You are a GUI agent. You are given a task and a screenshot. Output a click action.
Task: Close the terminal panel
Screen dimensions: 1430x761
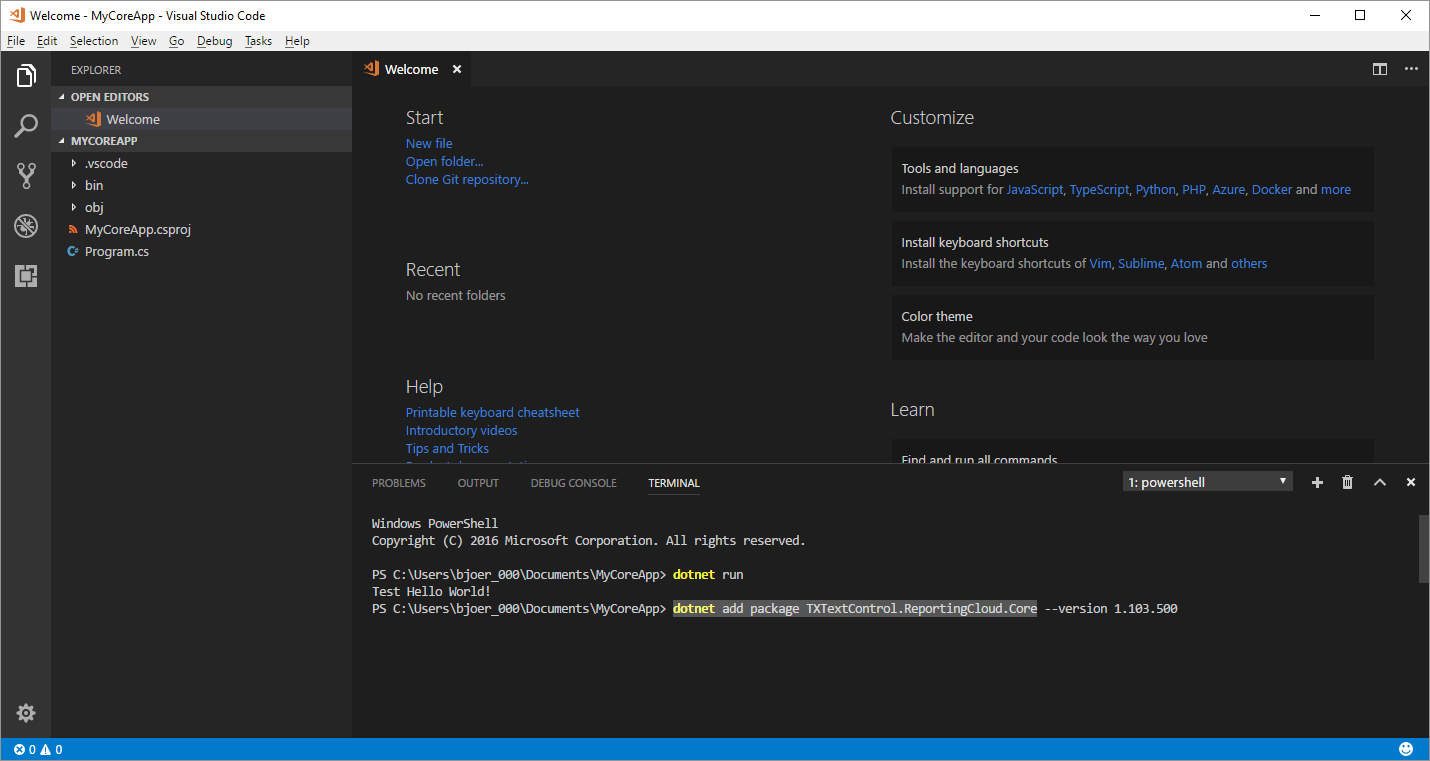pyautogui.click(x=1411, y=482)
